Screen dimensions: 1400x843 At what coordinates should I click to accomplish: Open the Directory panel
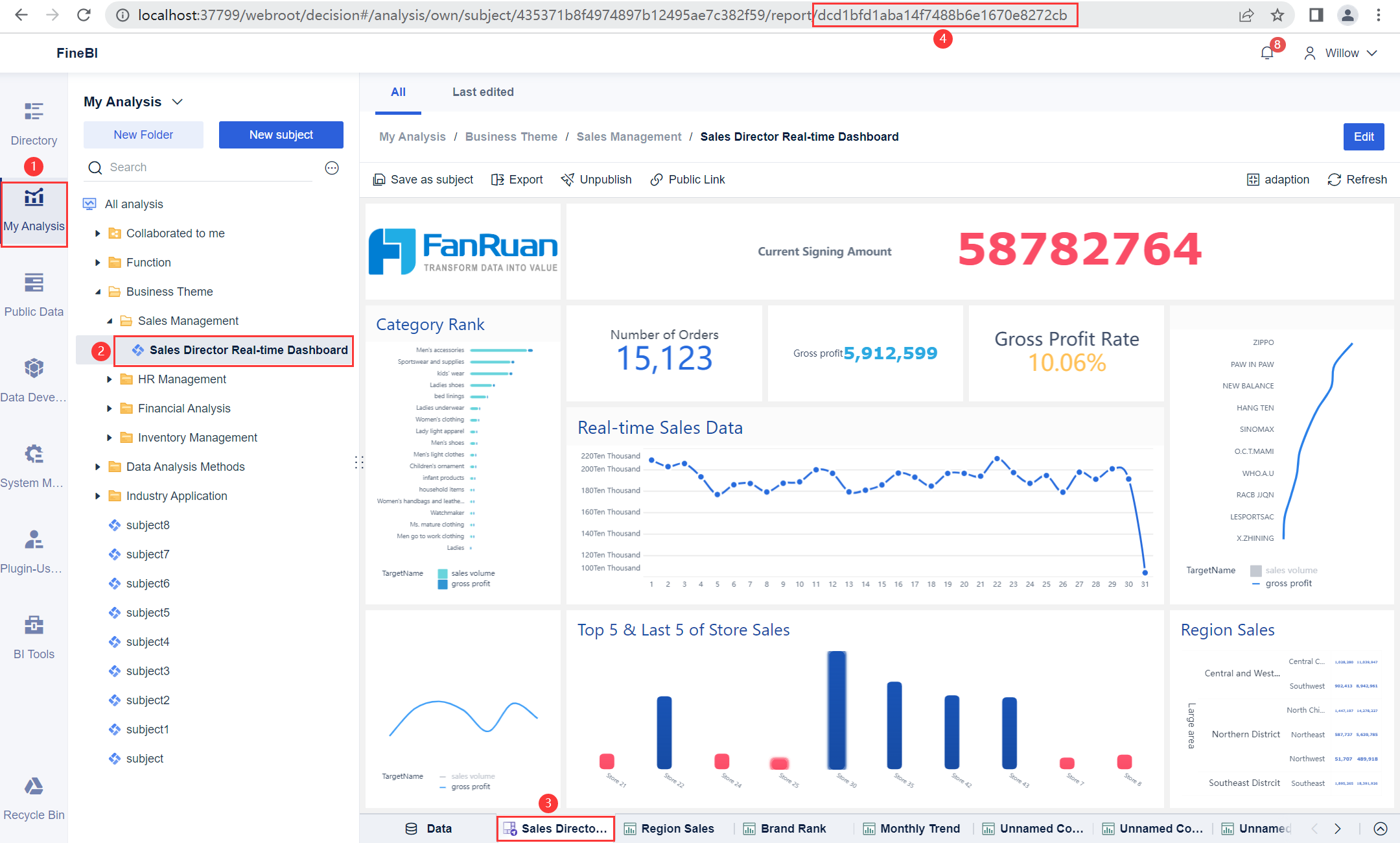pos(34,123)
